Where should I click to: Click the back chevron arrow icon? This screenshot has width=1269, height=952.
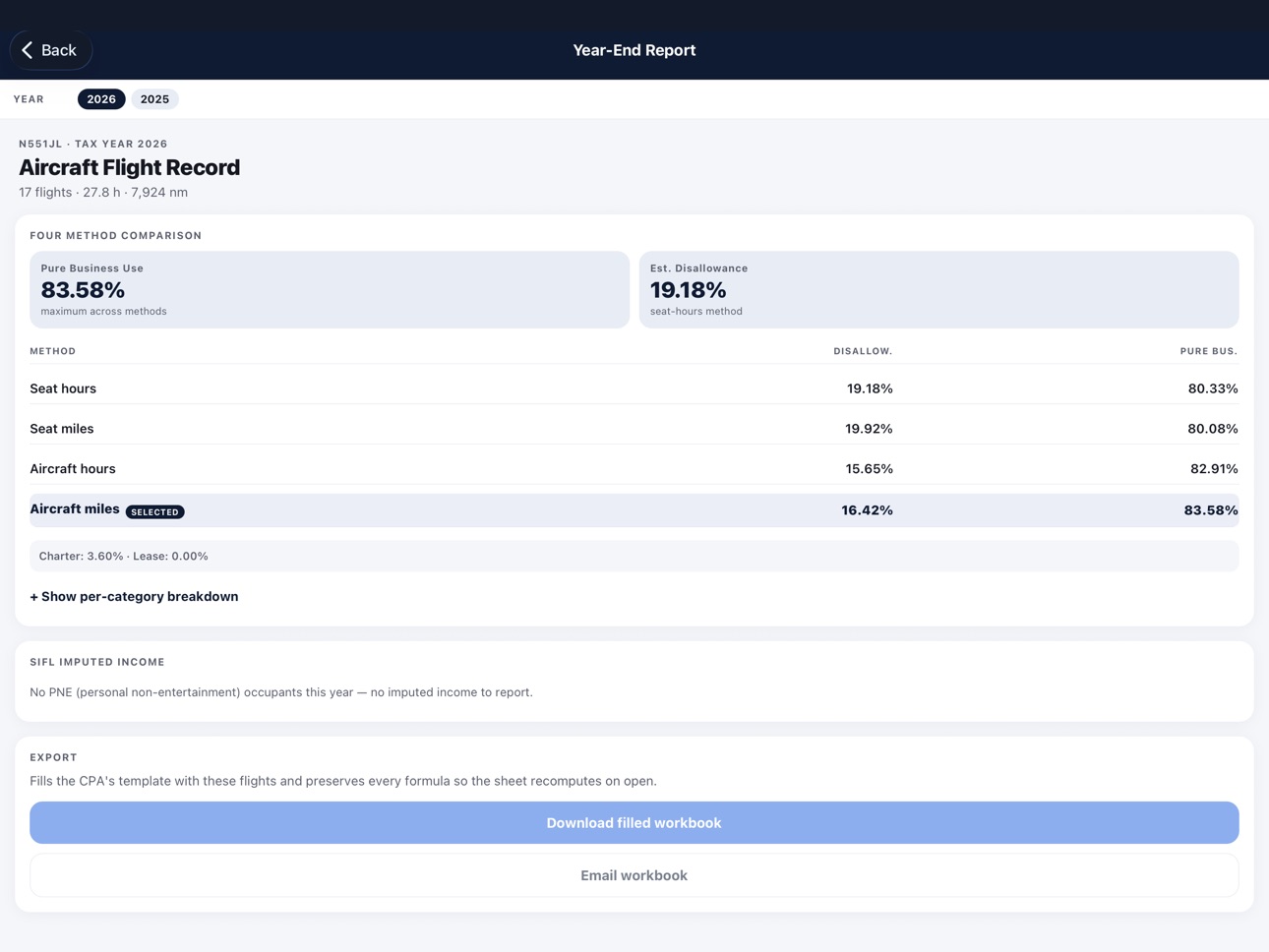28,50
